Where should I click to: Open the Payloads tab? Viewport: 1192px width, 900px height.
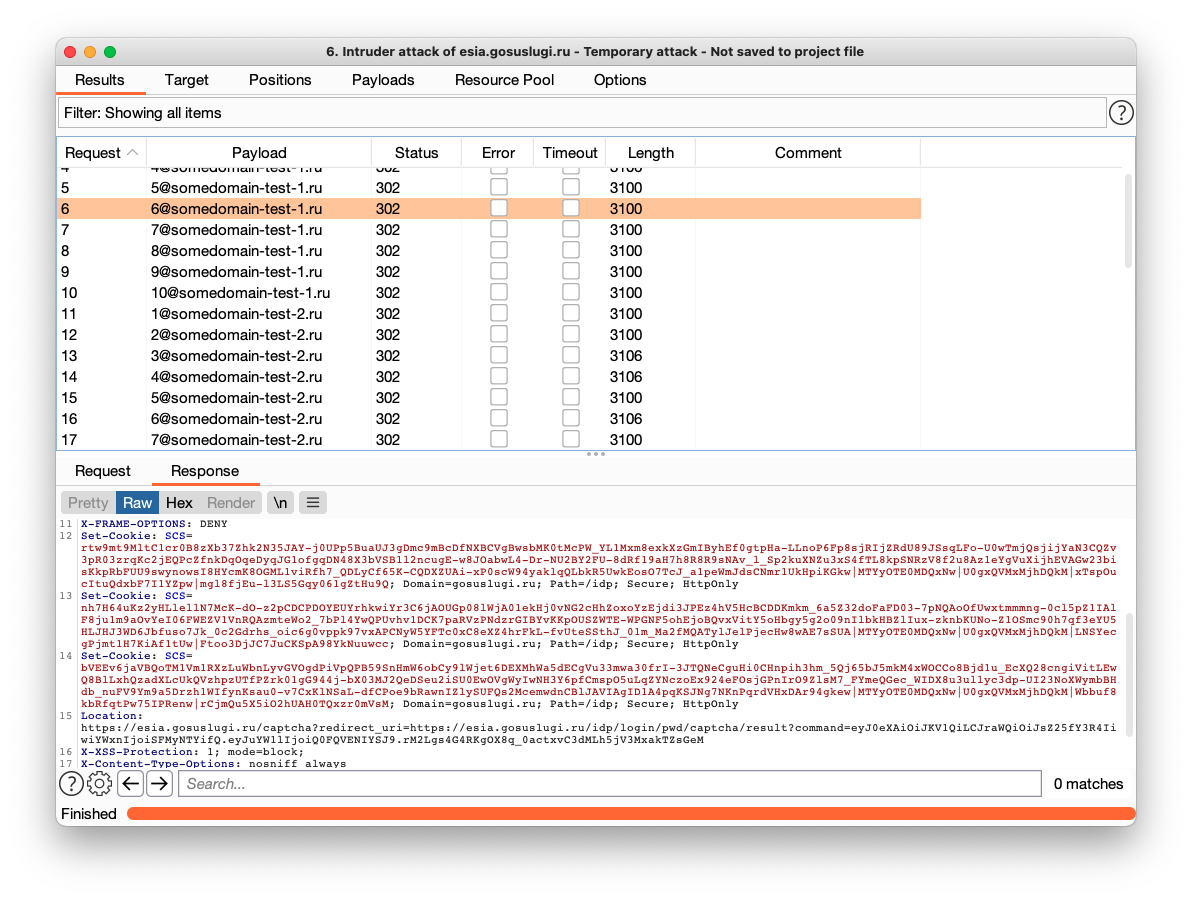382,80
